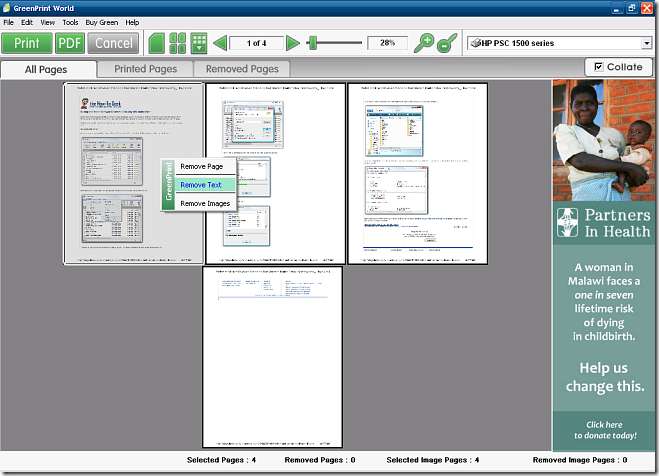This screenshot has height=476, width=659.
Task: Click the 28% zoom percentage field
Action: [x=386, y=43]
